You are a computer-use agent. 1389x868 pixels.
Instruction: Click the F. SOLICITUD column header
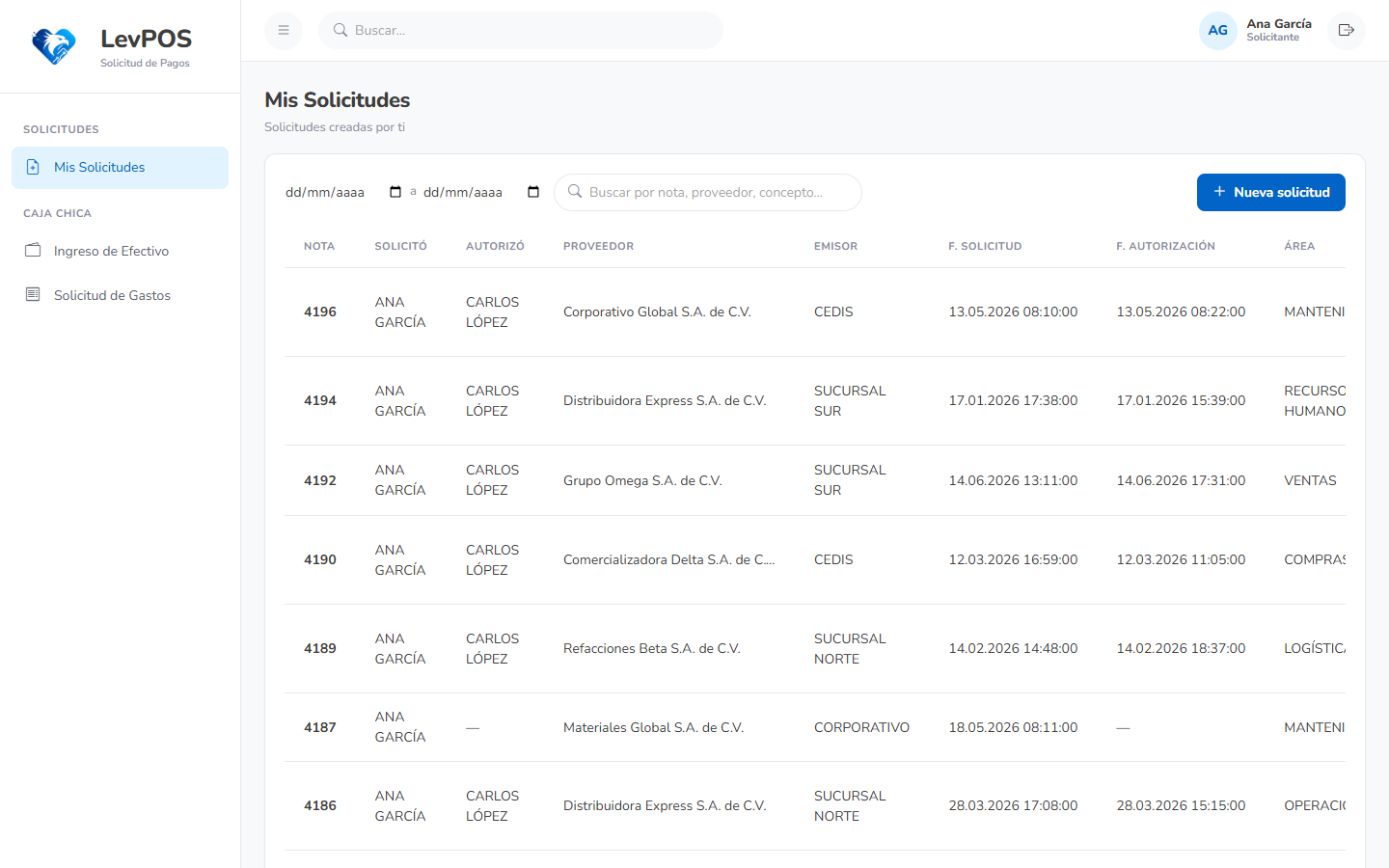(985, 246)
